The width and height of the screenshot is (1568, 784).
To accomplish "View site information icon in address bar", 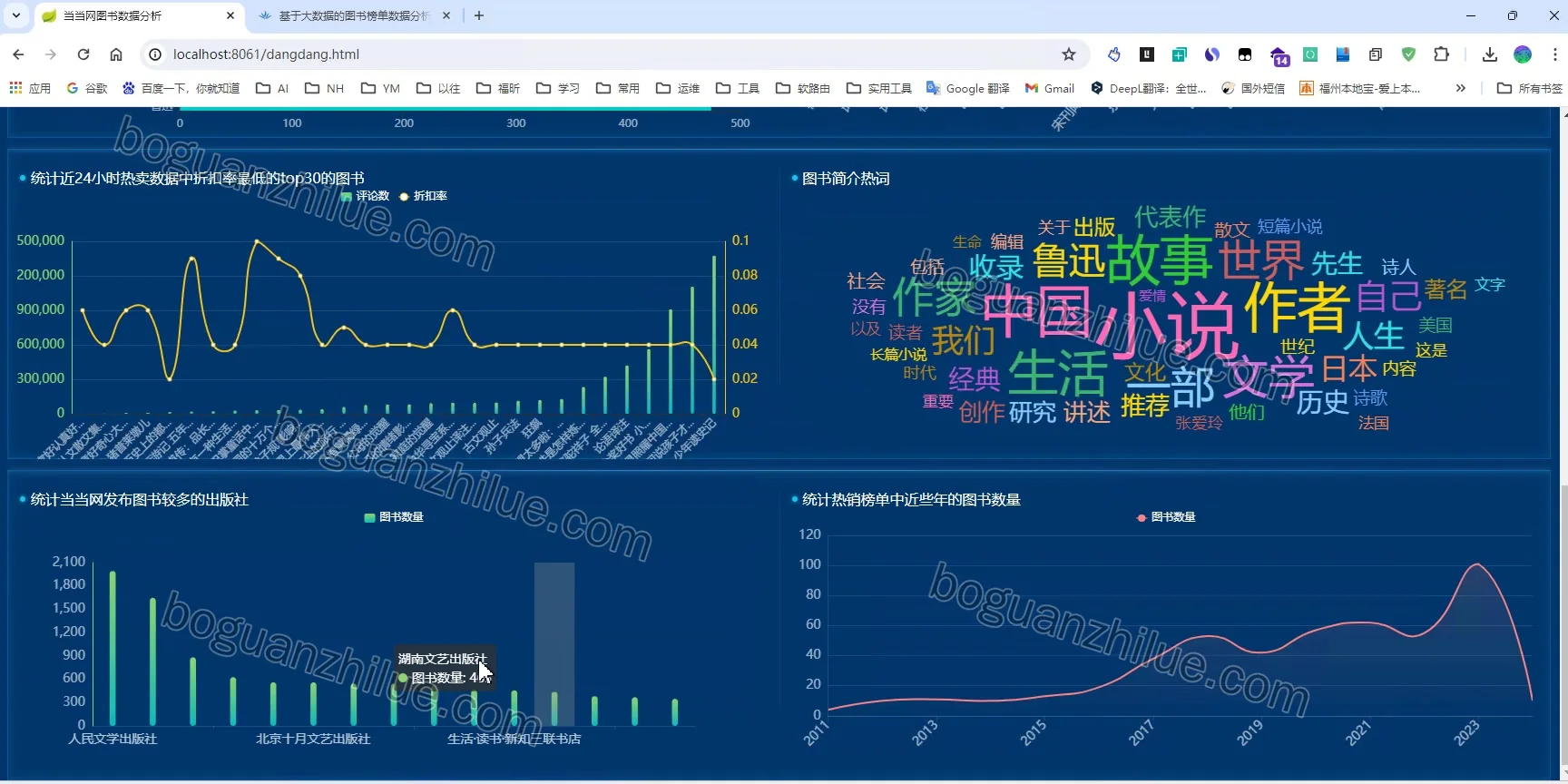I will 155,54.
